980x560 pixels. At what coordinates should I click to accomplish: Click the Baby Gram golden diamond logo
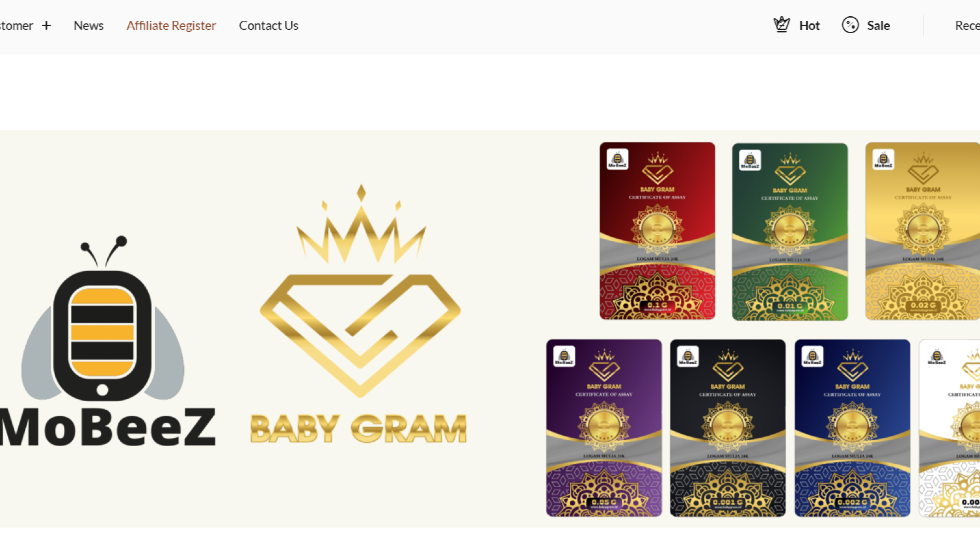coord(361,291)
